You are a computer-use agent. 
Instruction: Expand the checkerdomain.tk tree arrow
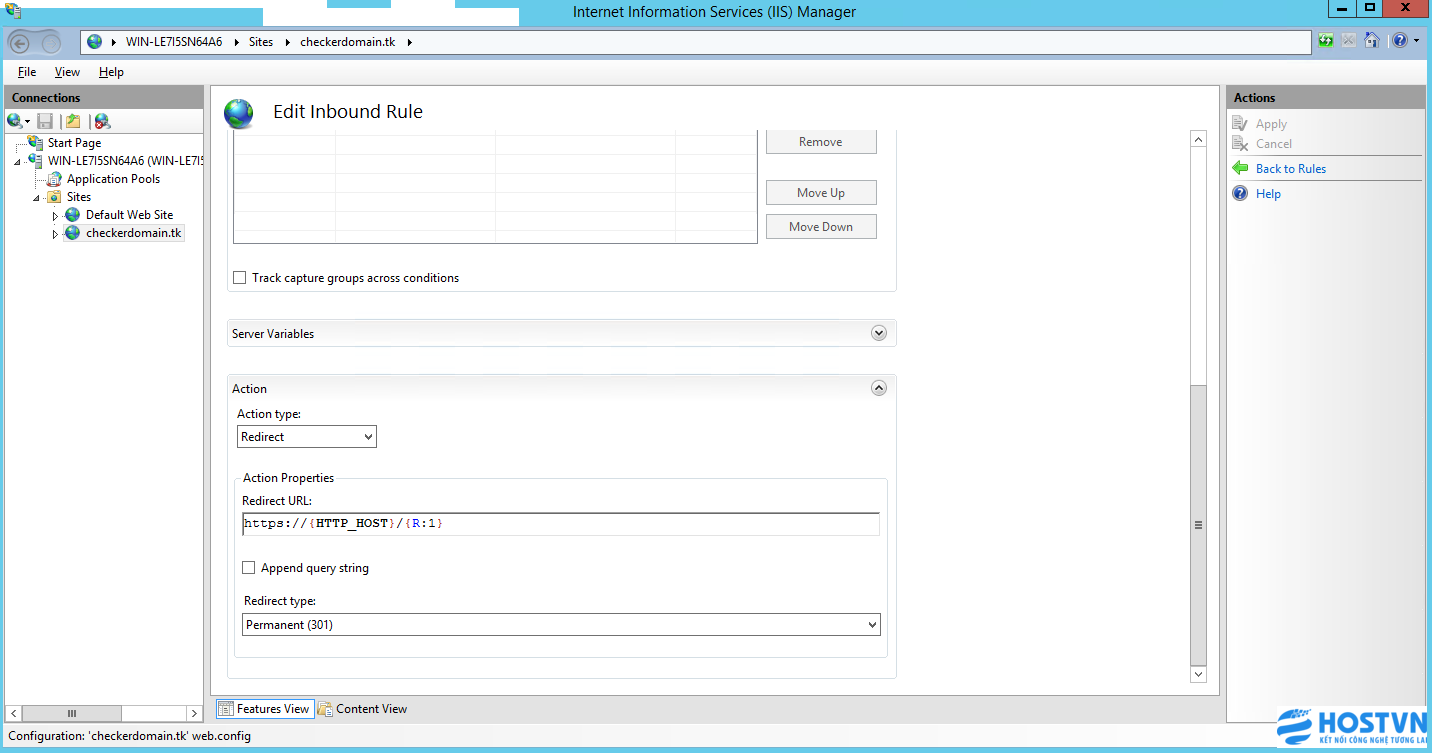[55, 234]
